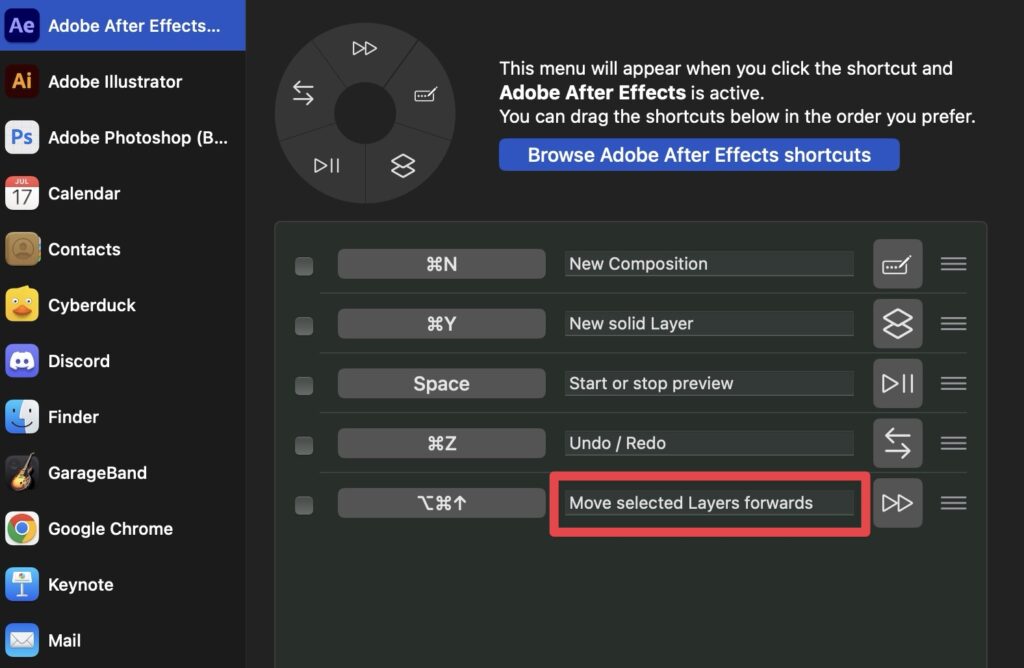Select GarageBand in the app list
The height and width of the screenshot is (668, 1024).
123,473
